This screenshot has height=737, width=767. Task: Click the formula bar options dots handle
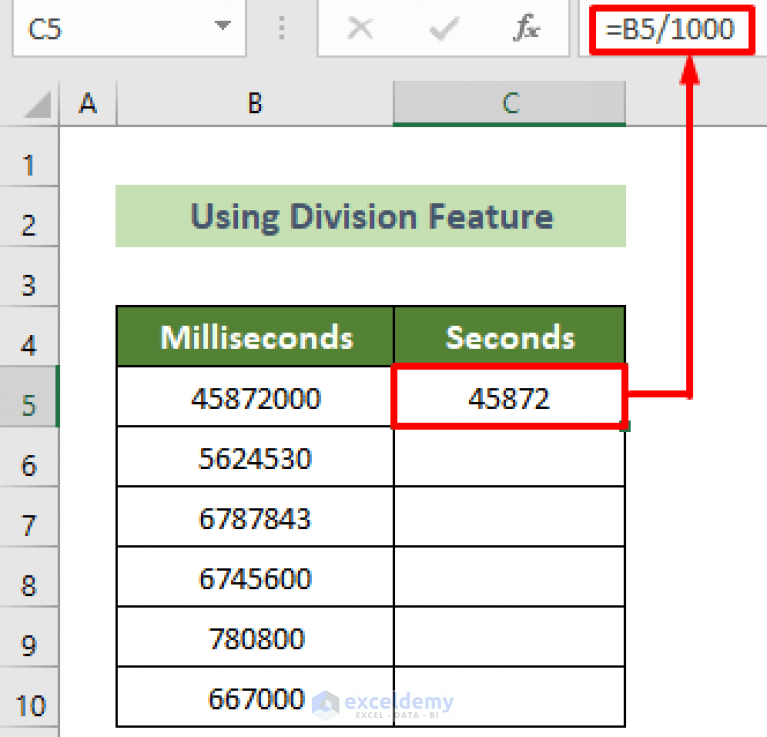282,28
